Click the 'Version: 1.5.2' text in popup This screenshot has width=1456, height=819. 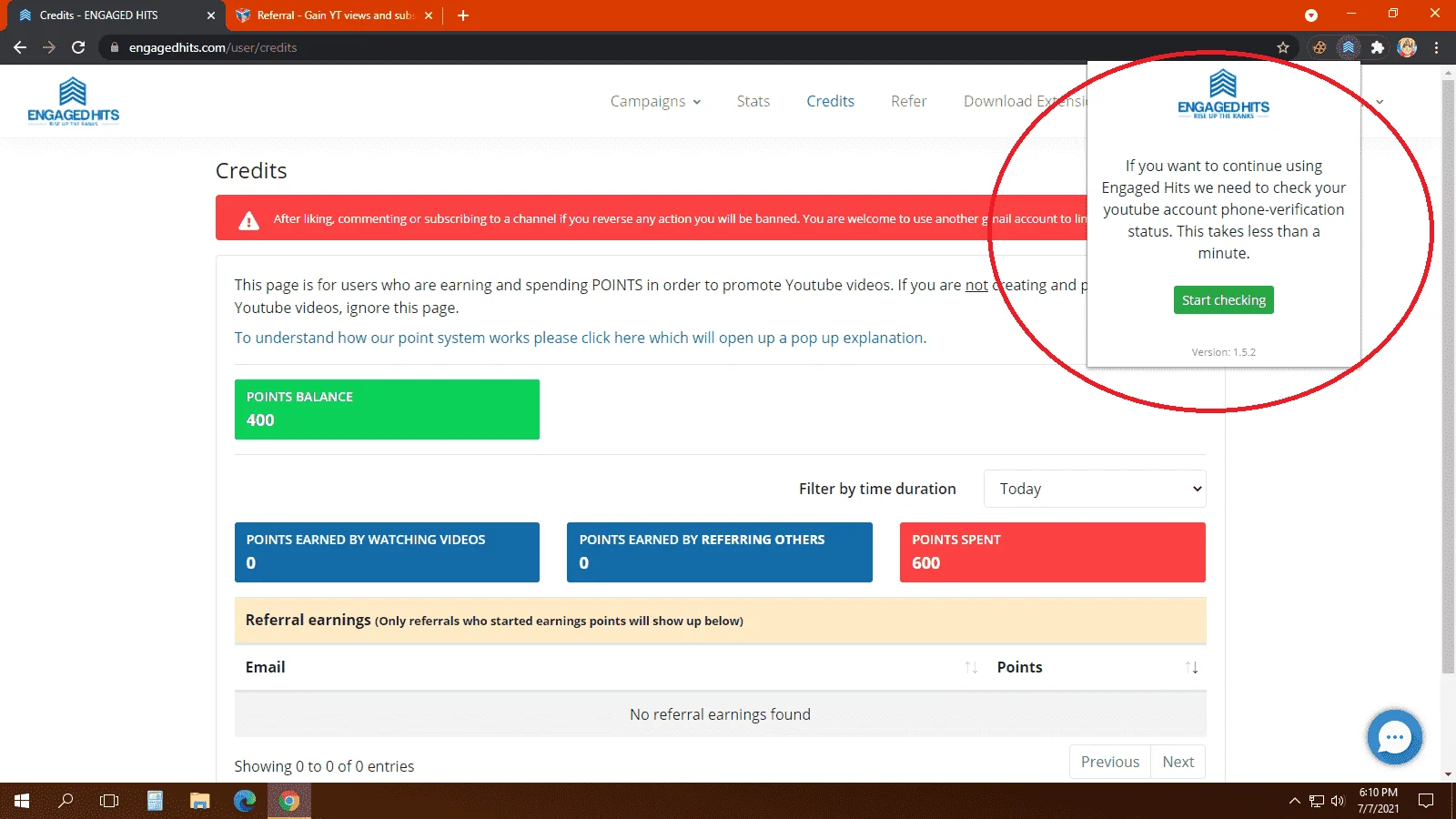1224,352
